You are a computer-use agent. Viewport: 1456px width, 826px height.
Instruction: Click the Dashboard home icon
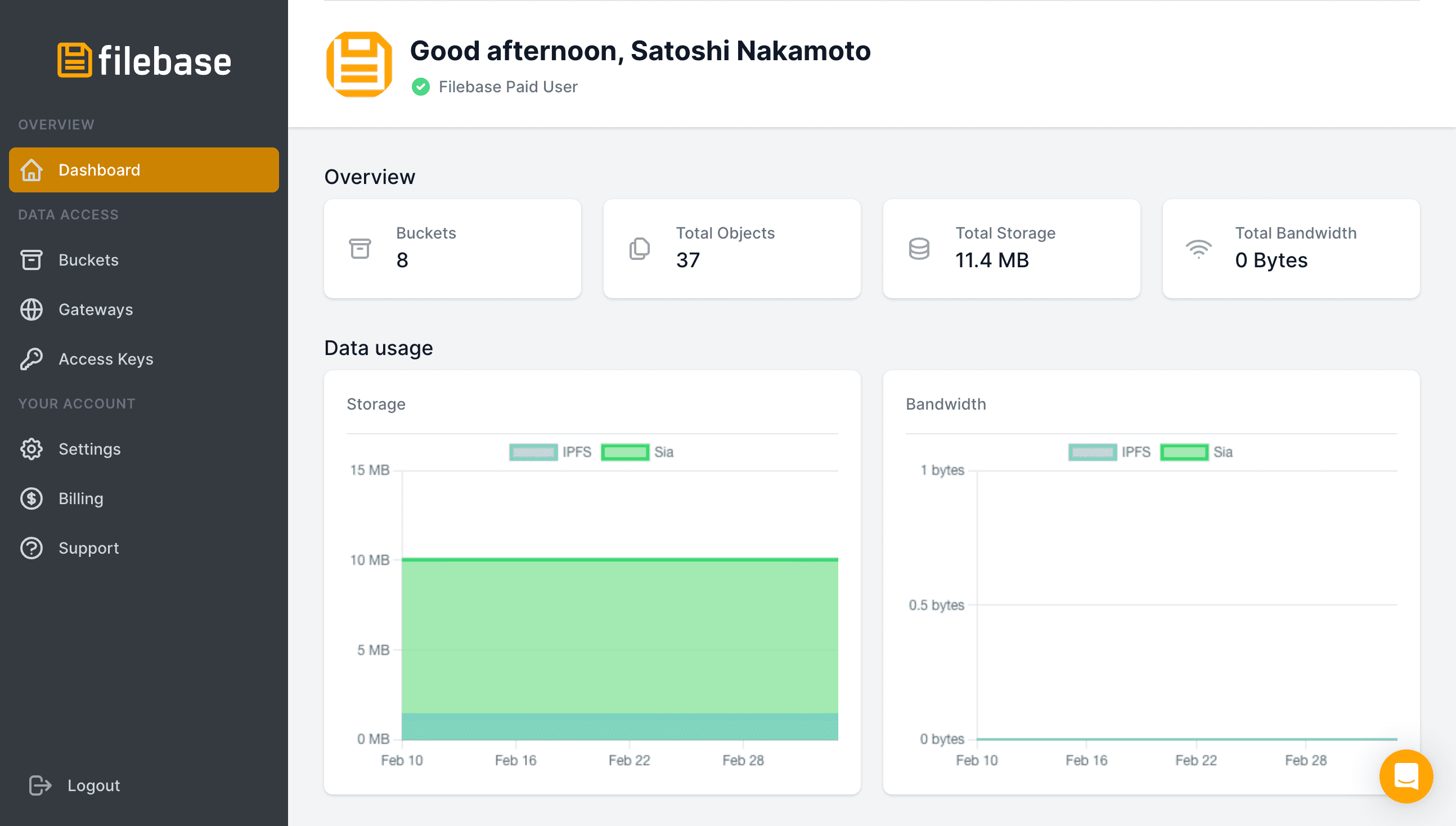(32, 169)
